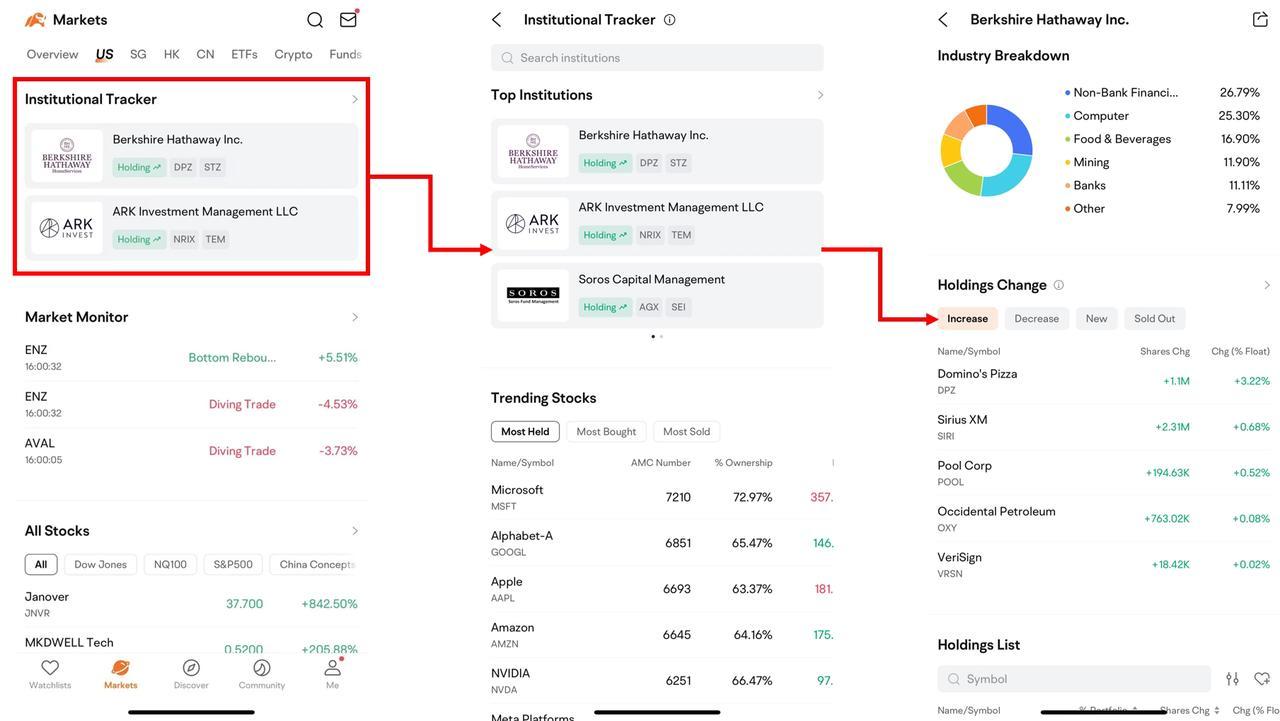Select the HK market tab
The width and height of the screenshot is (1280, 721).
click(172, 54)
